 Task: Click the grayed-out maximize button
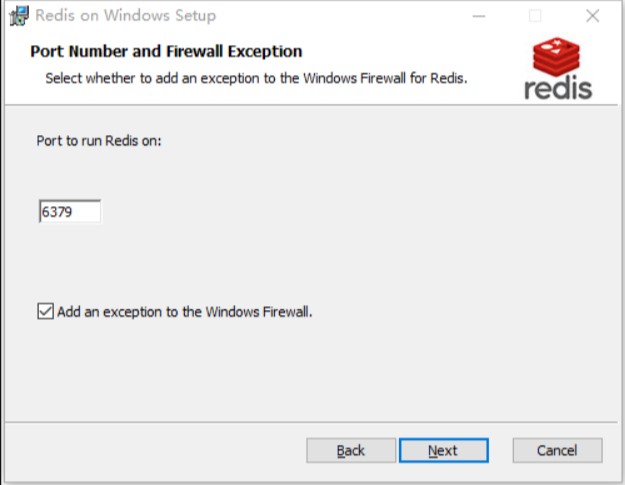(x=535, y=16)
